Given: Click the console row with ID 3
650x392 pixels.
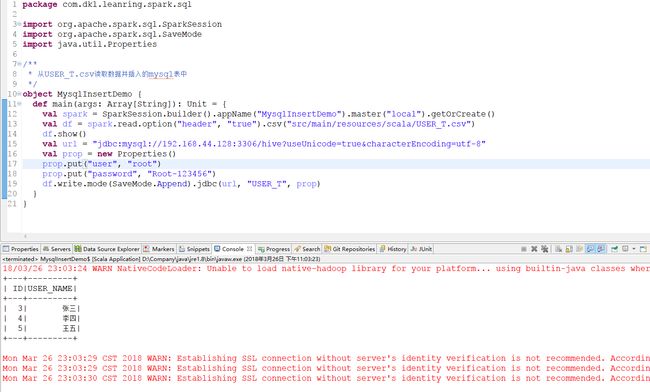Looking at the screenshot, I should (41, 308).
